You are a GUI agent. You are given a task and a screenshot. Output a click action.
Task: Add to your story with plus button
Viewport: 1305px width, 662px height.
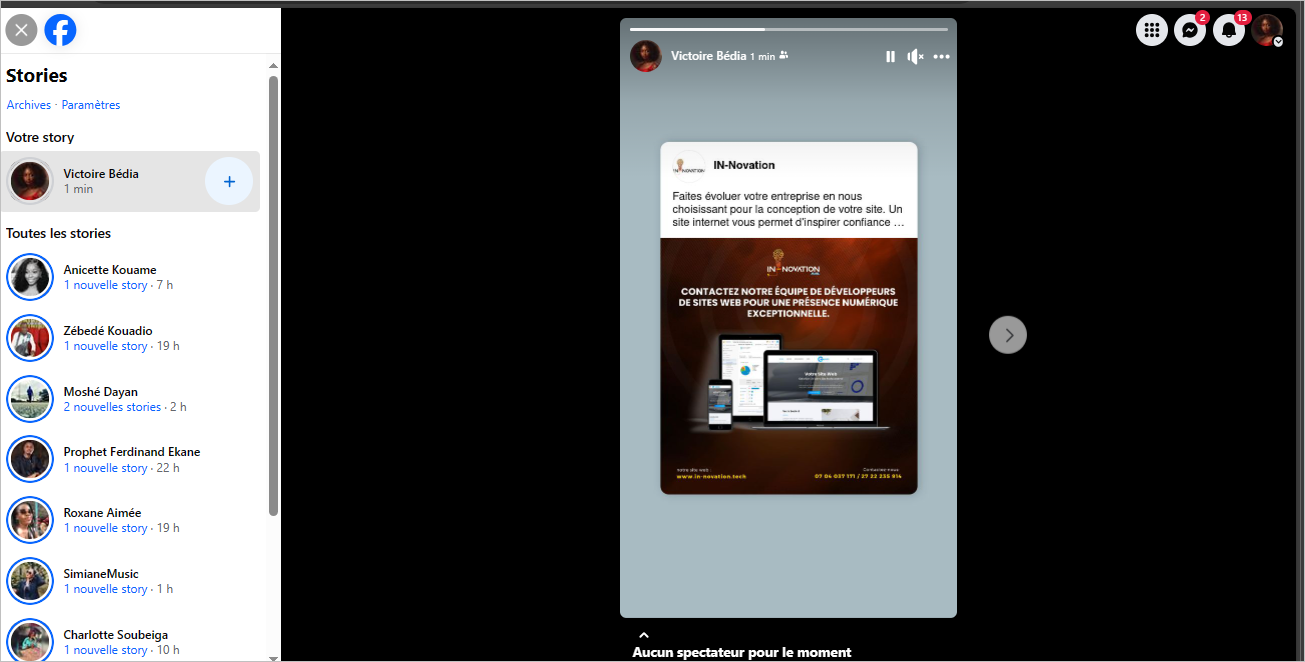tap(229, 182)
